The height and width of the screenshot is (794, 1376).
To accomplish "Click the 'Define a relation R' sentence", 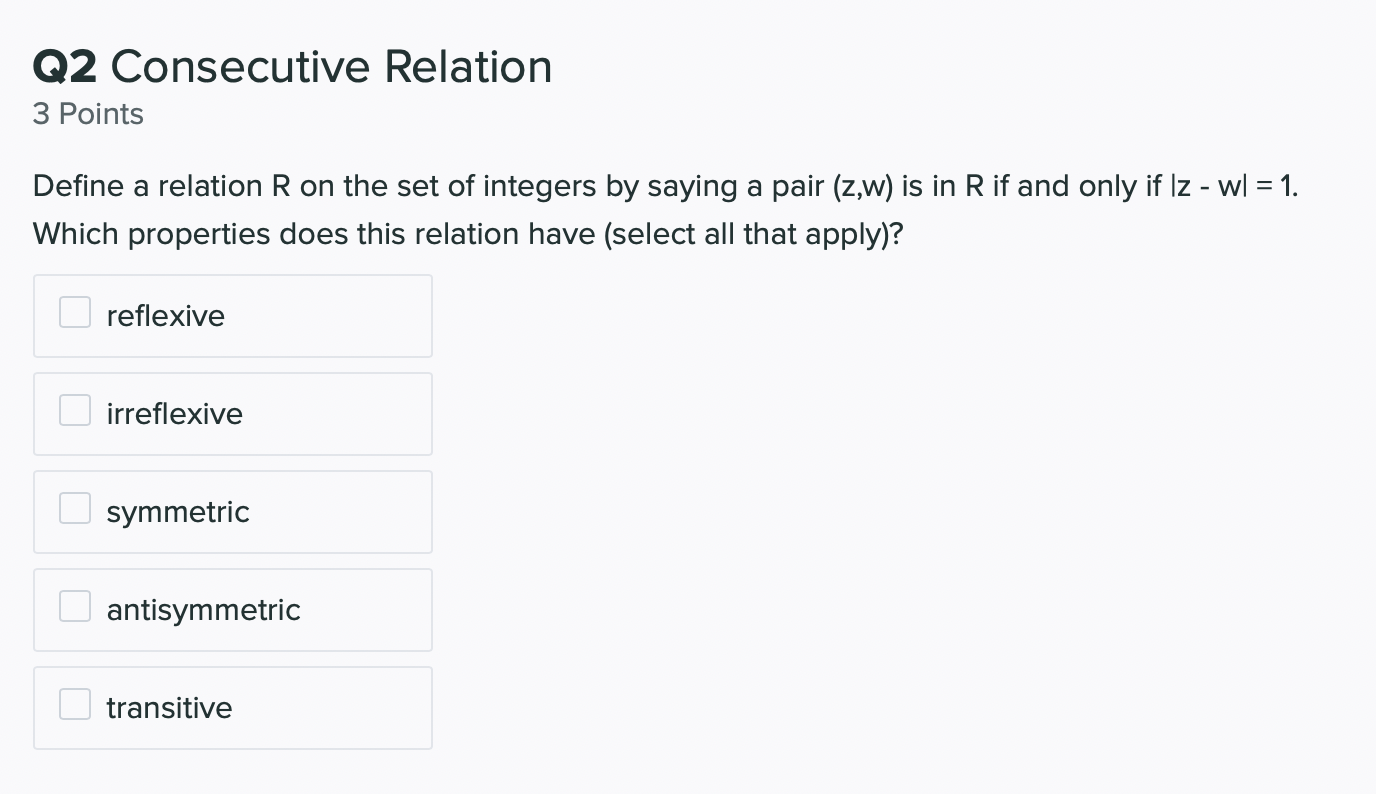I will point(665,187).
